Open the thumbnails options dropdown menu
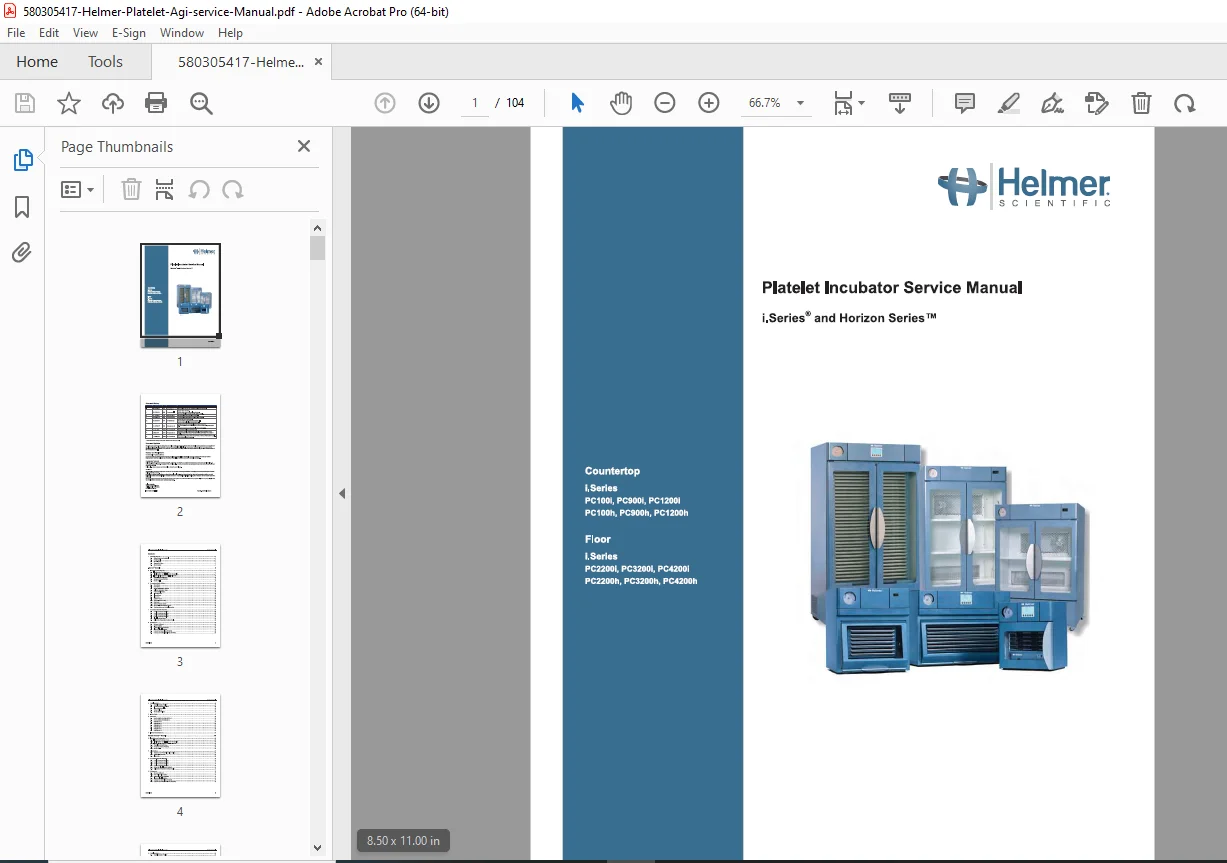The image size is (1227, 863). [x=77, y=189]
